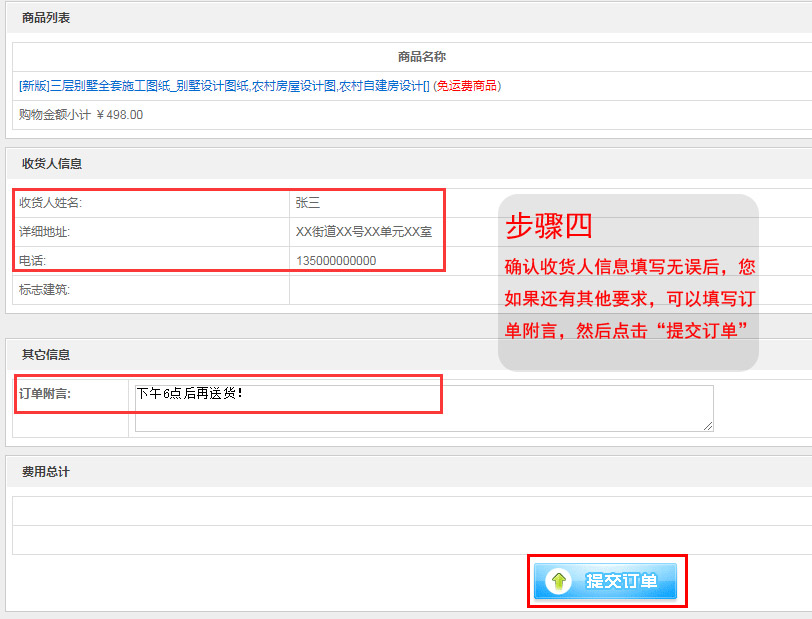Click the phone number 13500000000
The image size is (812, 619).
[x=336, y=261]
